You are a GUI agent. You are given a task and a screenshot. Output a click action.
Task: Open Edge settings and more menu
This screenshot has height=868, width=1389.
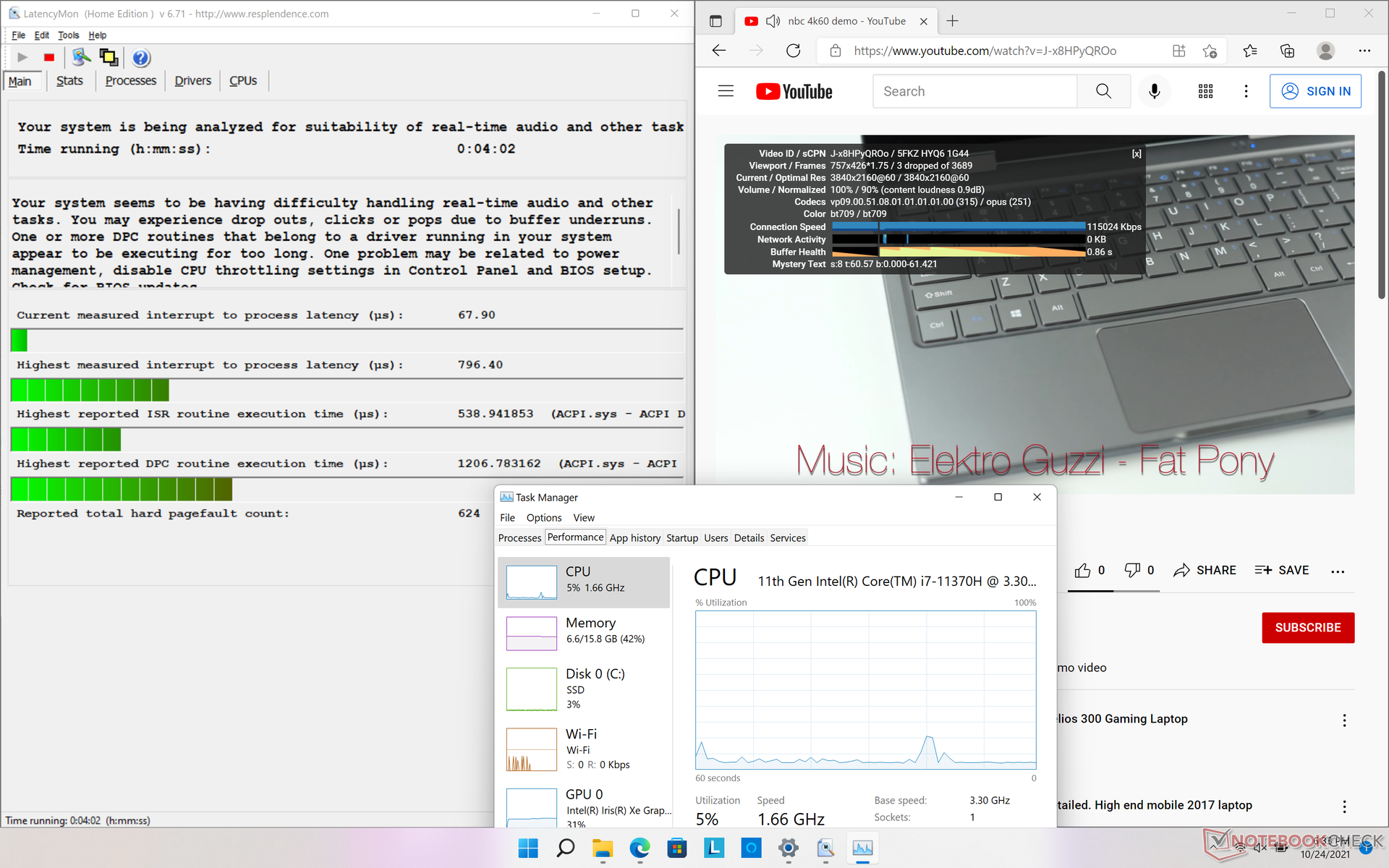click(1364, 51)
